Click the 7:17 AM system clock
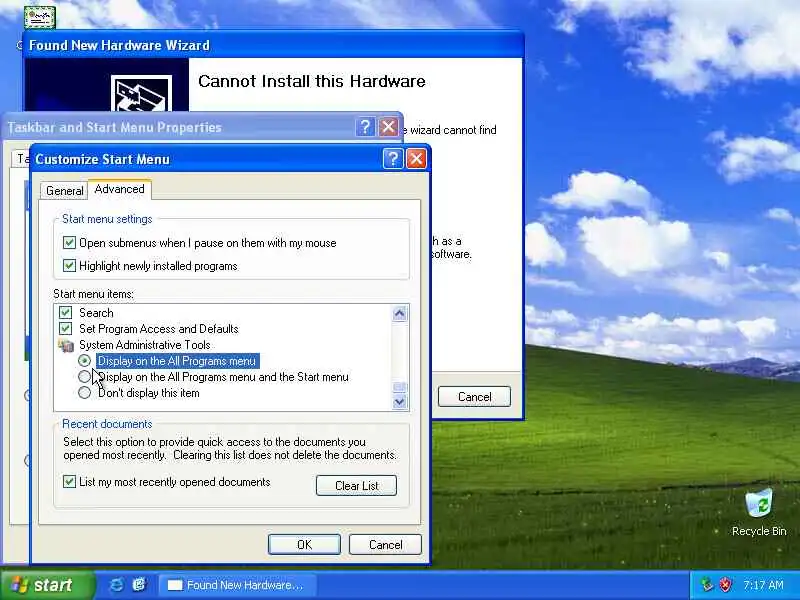Screen dimensions: 800x600 [x=763, y=585]
